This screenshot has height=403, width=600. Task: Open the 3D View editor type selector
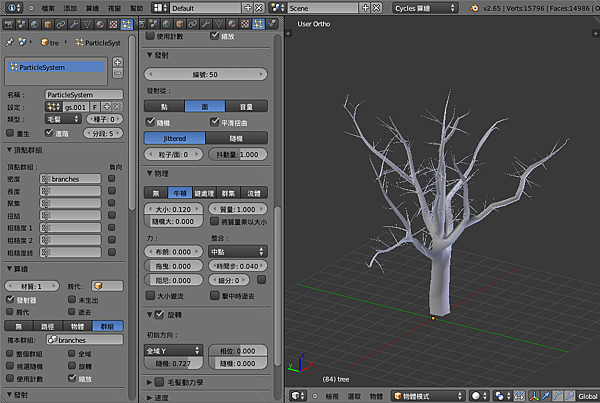(298, 396)
